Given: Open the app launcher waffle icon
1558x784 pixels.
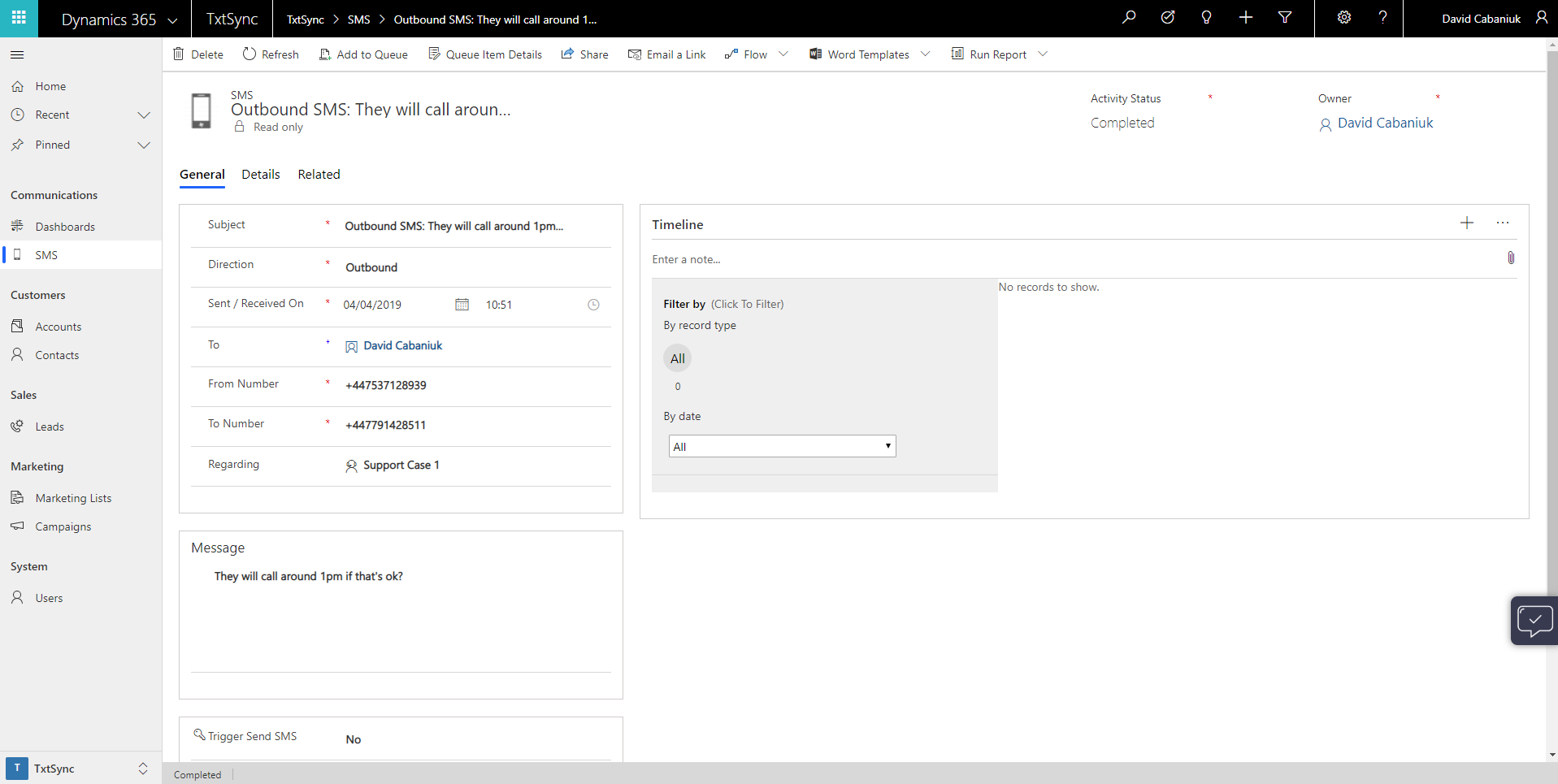Looking at the screenshot, I should click(19, 18).
